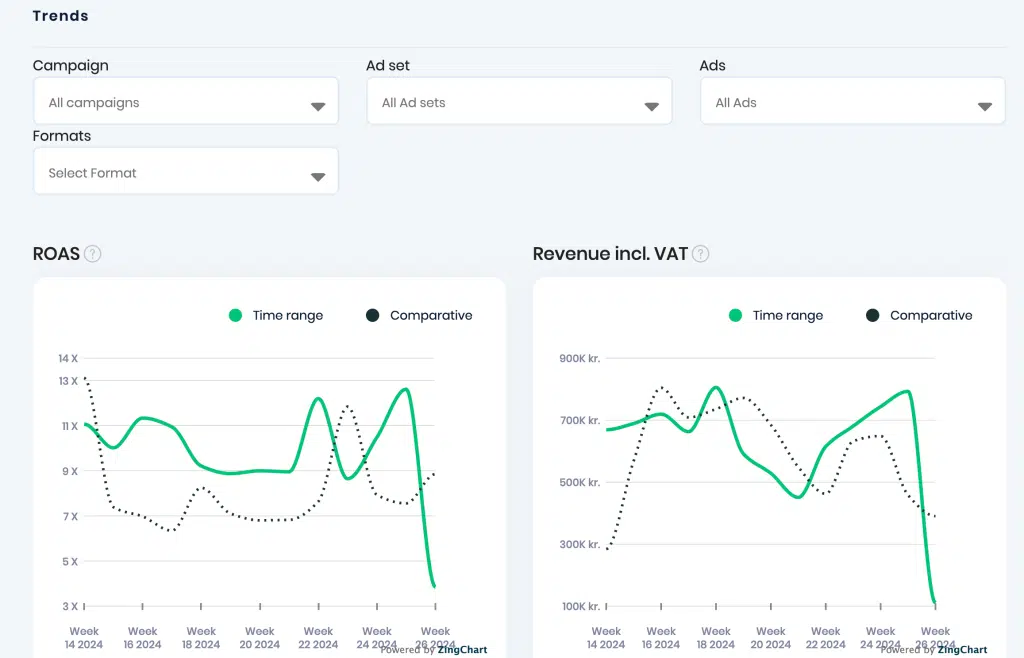Select the 100K kr. axis label
The height and width of the screenshot is (658, 1024).
point(581,606)
